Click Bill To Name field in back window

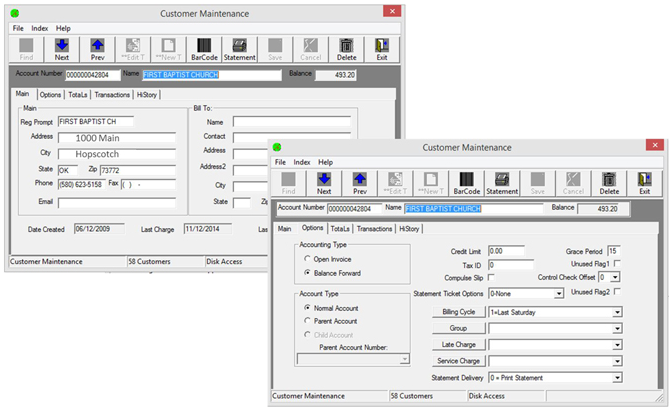[291, 122]
